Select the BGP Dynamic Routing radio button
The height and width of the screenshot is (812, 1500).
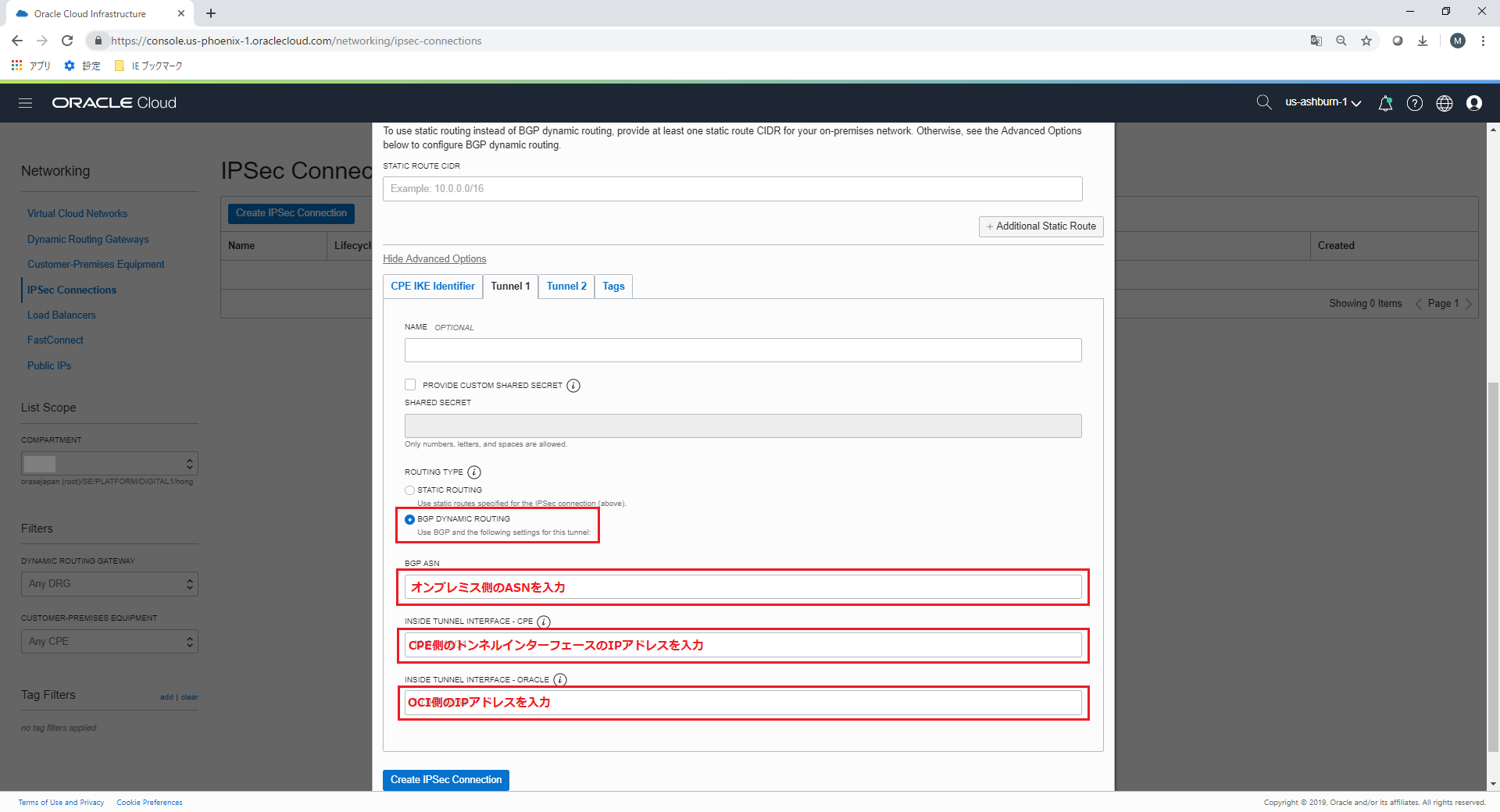pos(409,519)
